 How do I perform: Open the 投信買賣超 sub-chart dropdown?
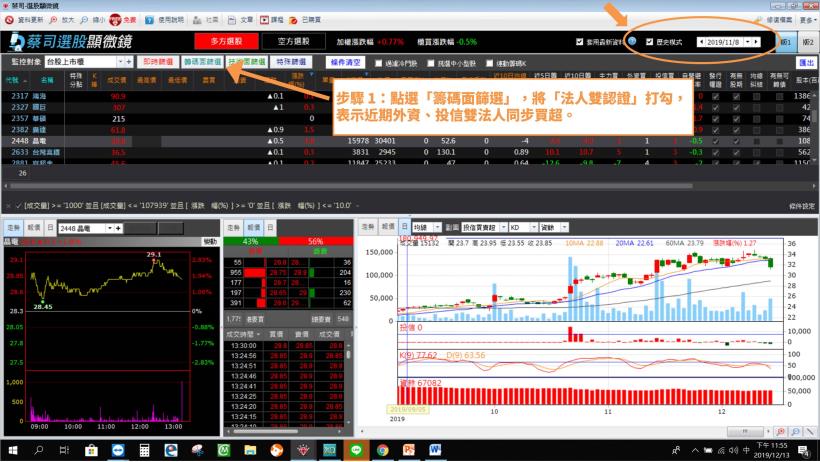(504, 227)
